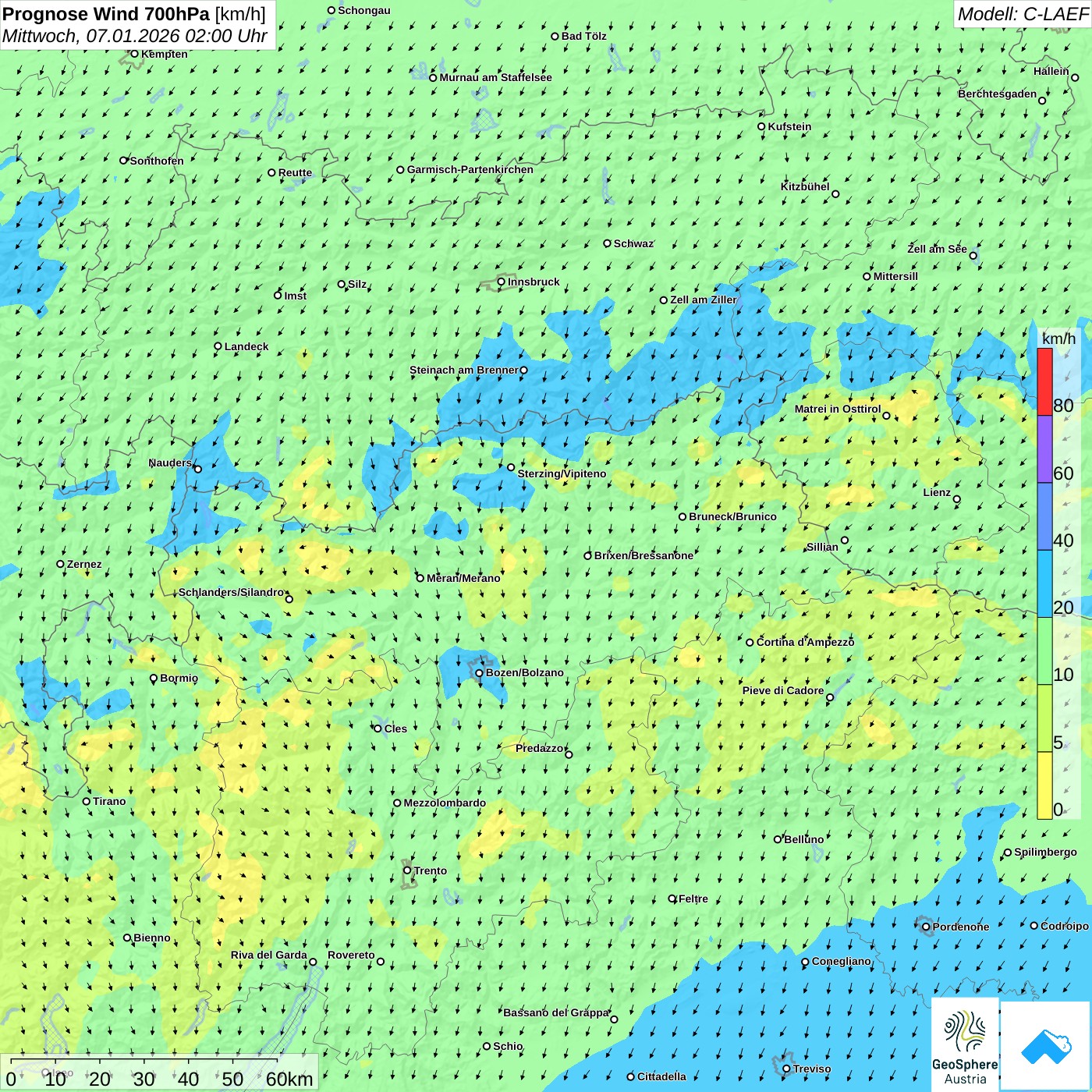
Task: Click the Rovereto label
Action: click(351, 955)
